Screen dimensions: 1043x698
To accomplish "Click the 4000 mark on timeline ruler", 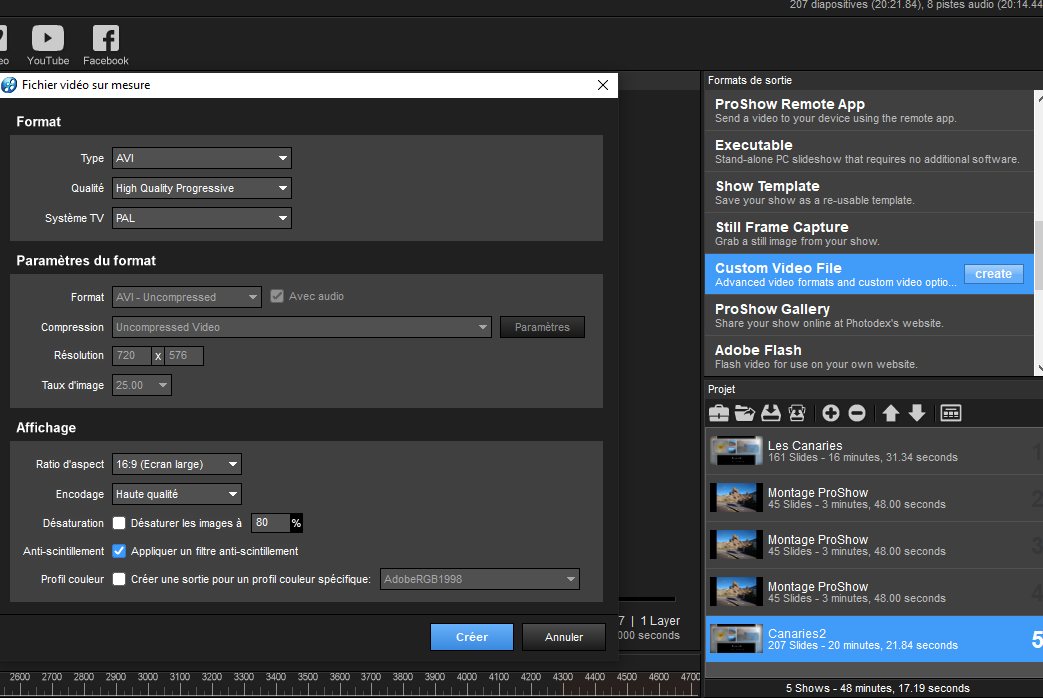I will pyautogui.click(x=466, y=677).
